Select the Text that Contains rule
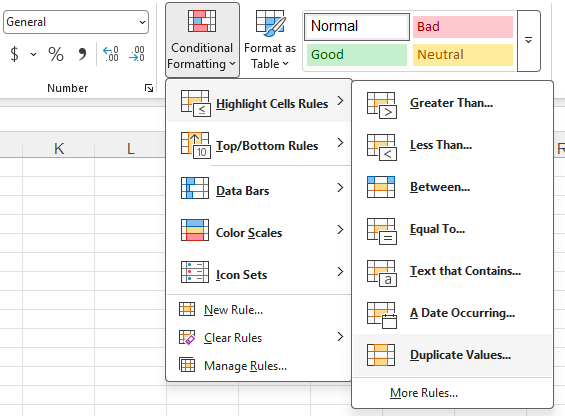The height and width of the screenshot is (416, 565). click(453, 271)
